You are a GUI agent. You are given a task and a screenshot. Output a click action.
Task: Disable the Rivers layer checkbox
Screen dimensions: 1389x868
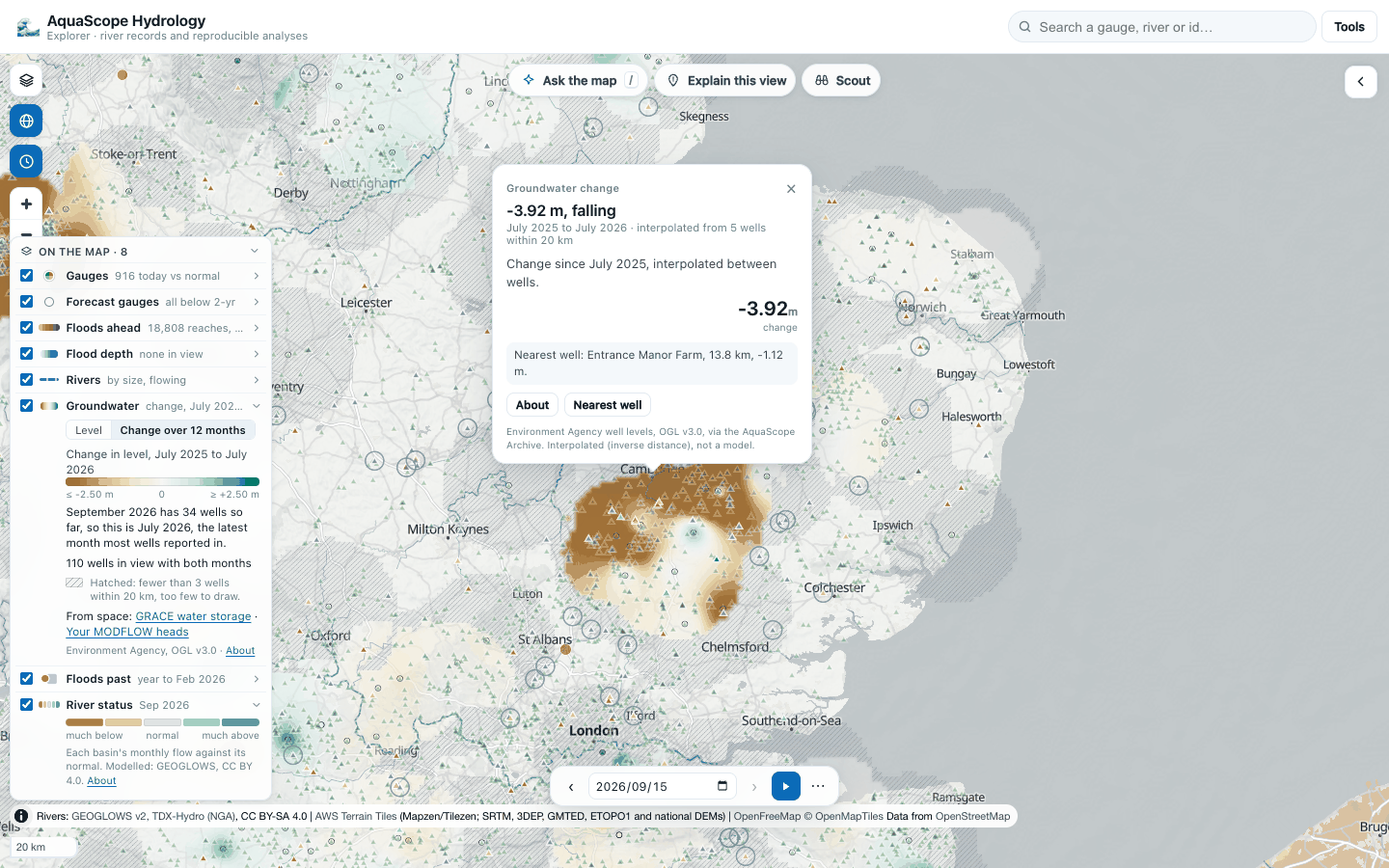coord(27,380)
